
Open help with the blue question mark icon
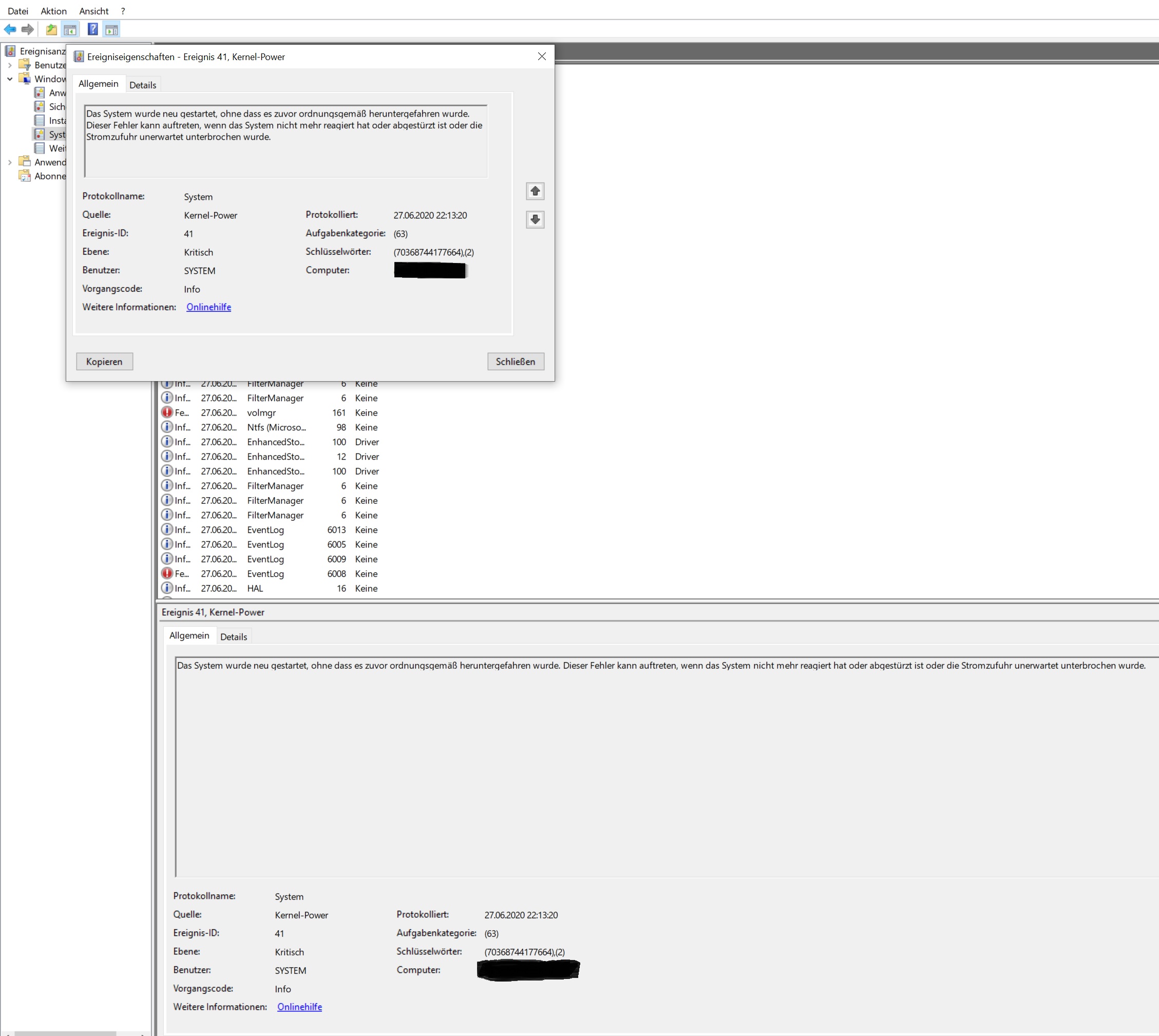93,30
